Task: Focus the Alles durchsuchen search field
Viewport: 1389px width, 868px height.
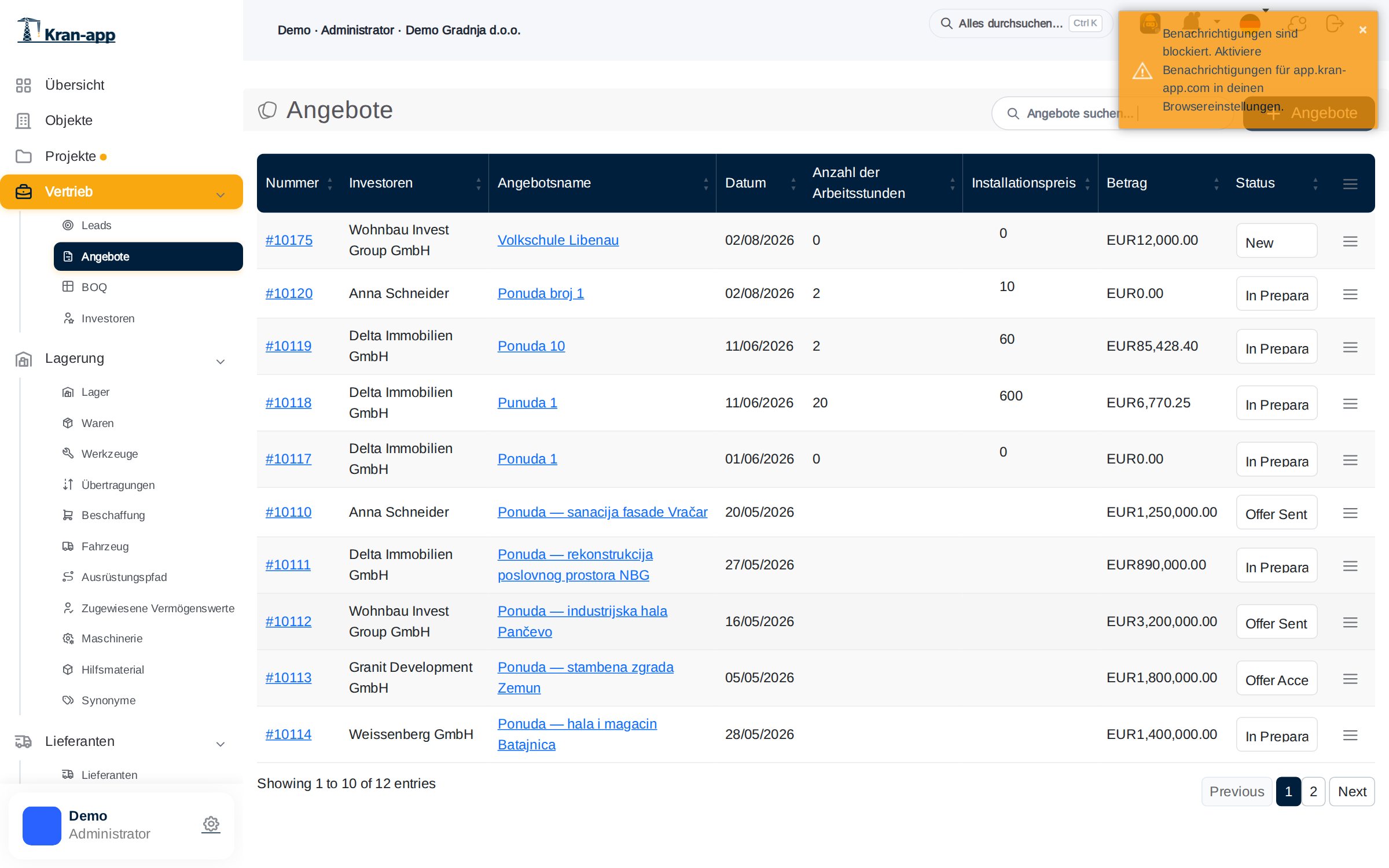Action: [x=1020, y=24]
